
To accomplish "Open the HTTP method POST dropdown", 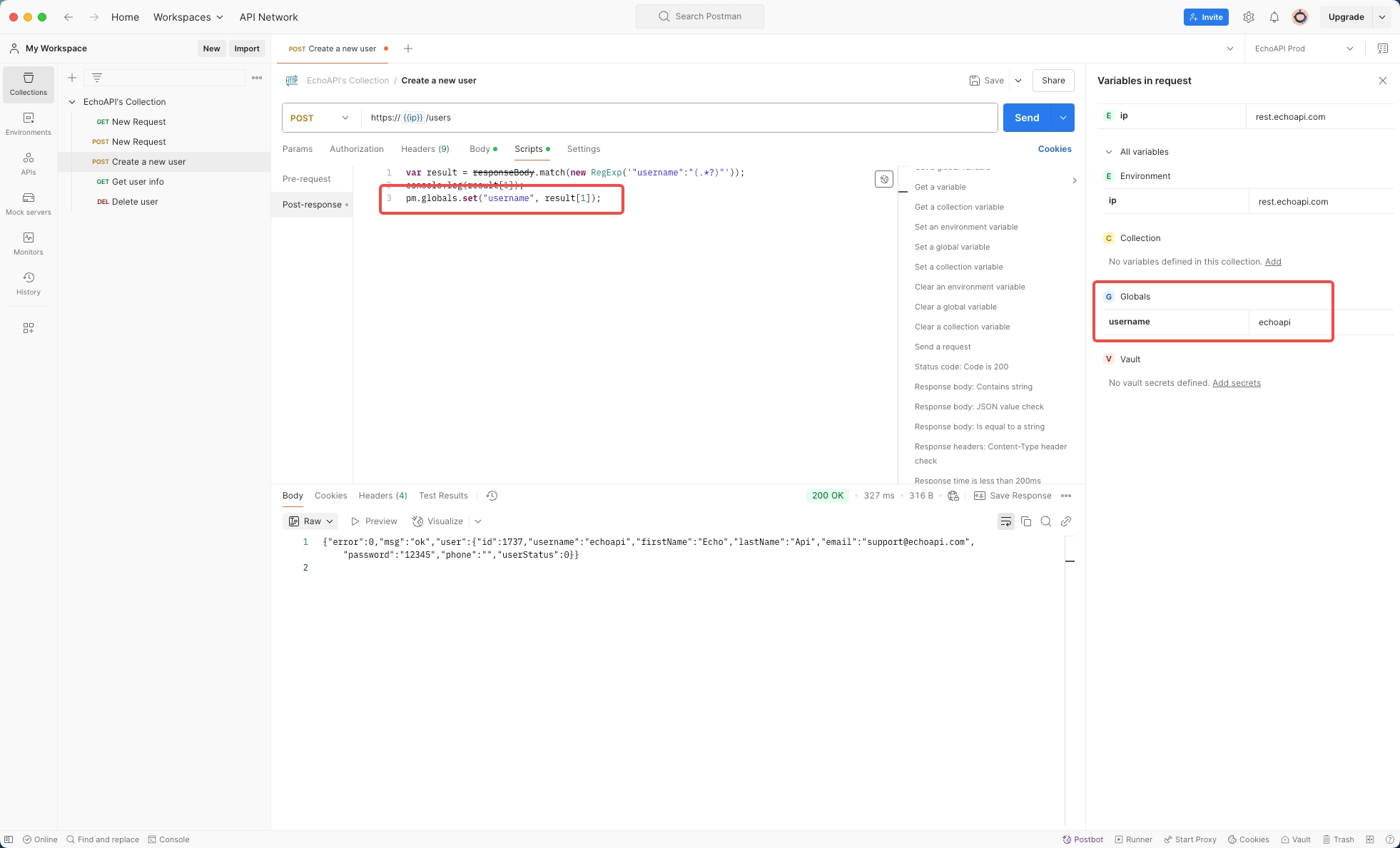I will click(320, 118).
